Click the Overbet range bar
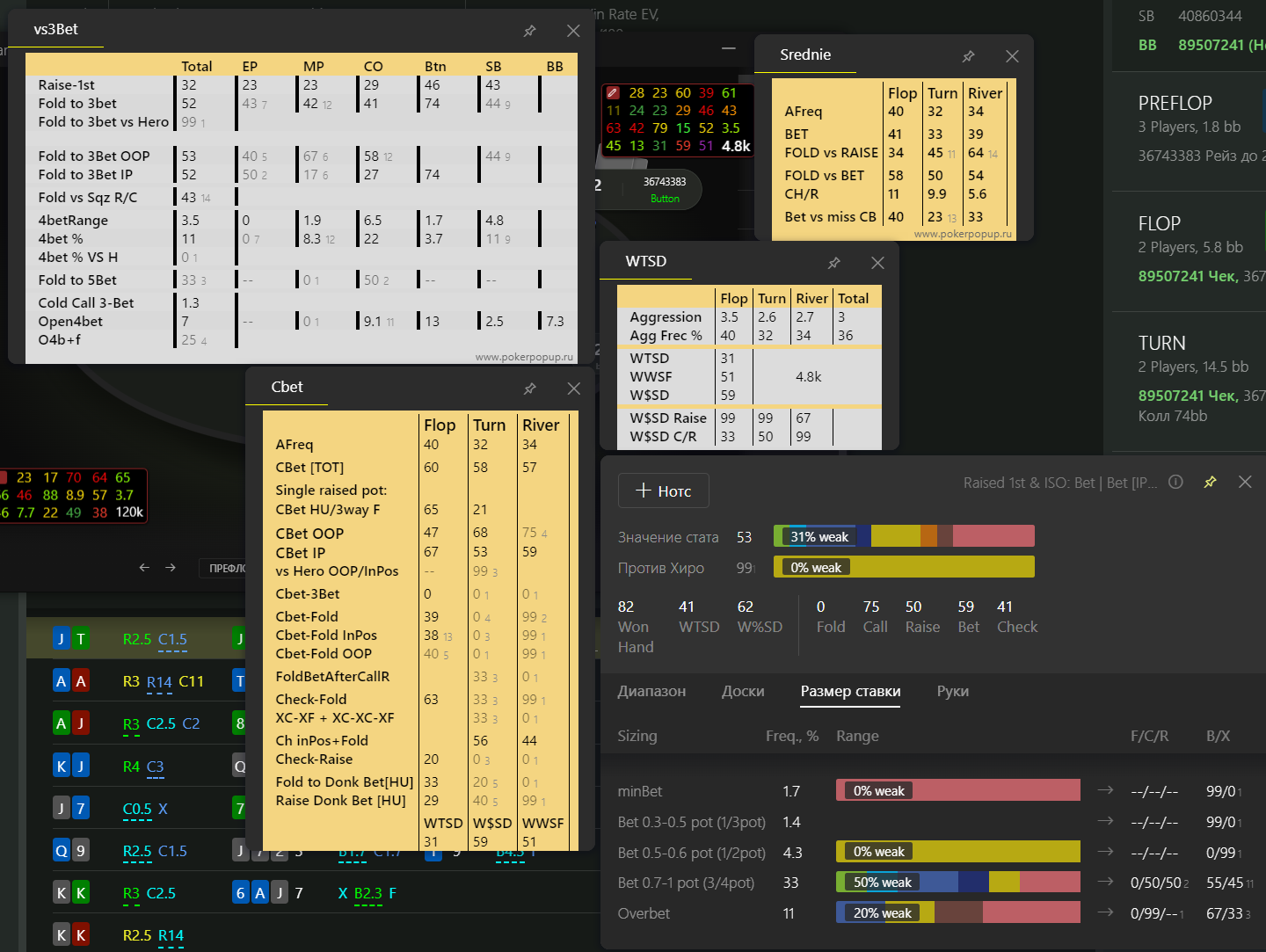Screen dimensions: 1266x952 (x=958, y=912)
